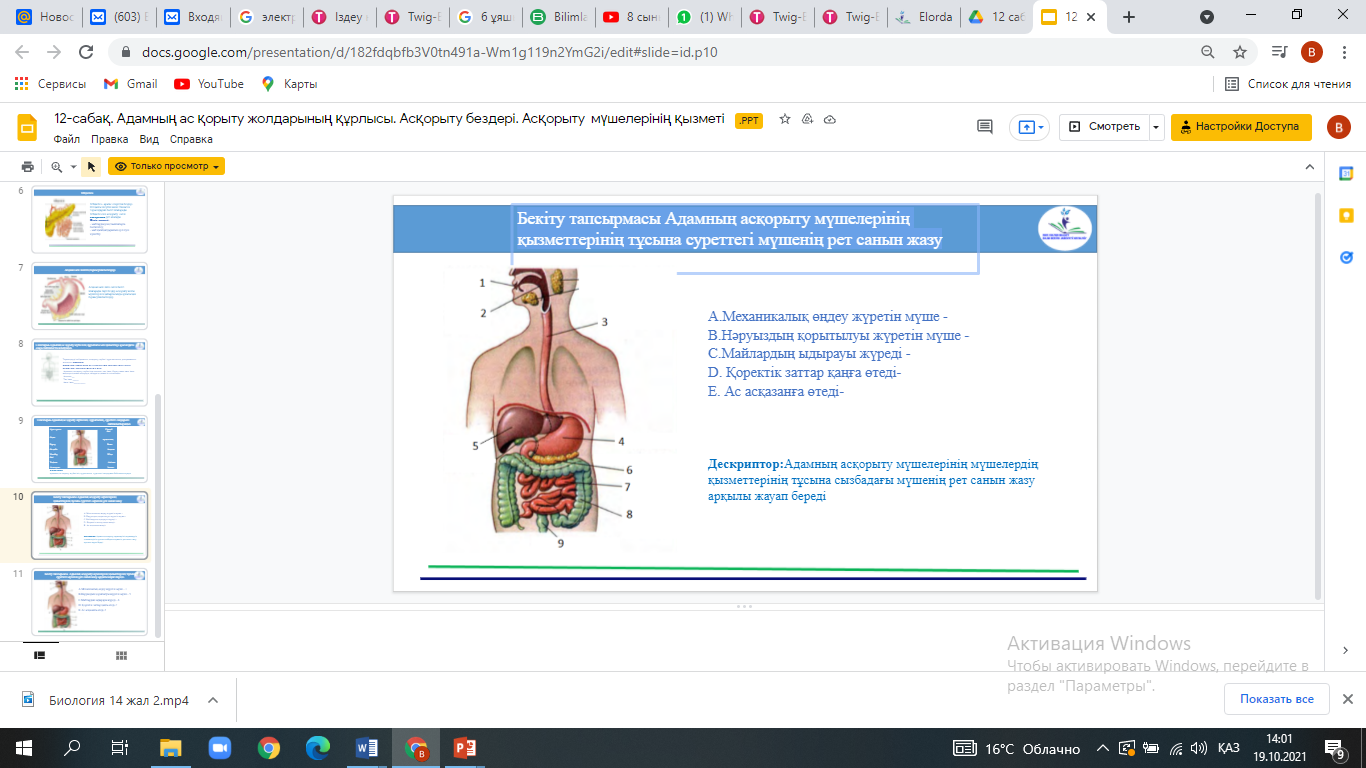This screenshot has width=1366, height=768.
Task: Open Список для чтения reading list
Action: tap(1288, 84)
